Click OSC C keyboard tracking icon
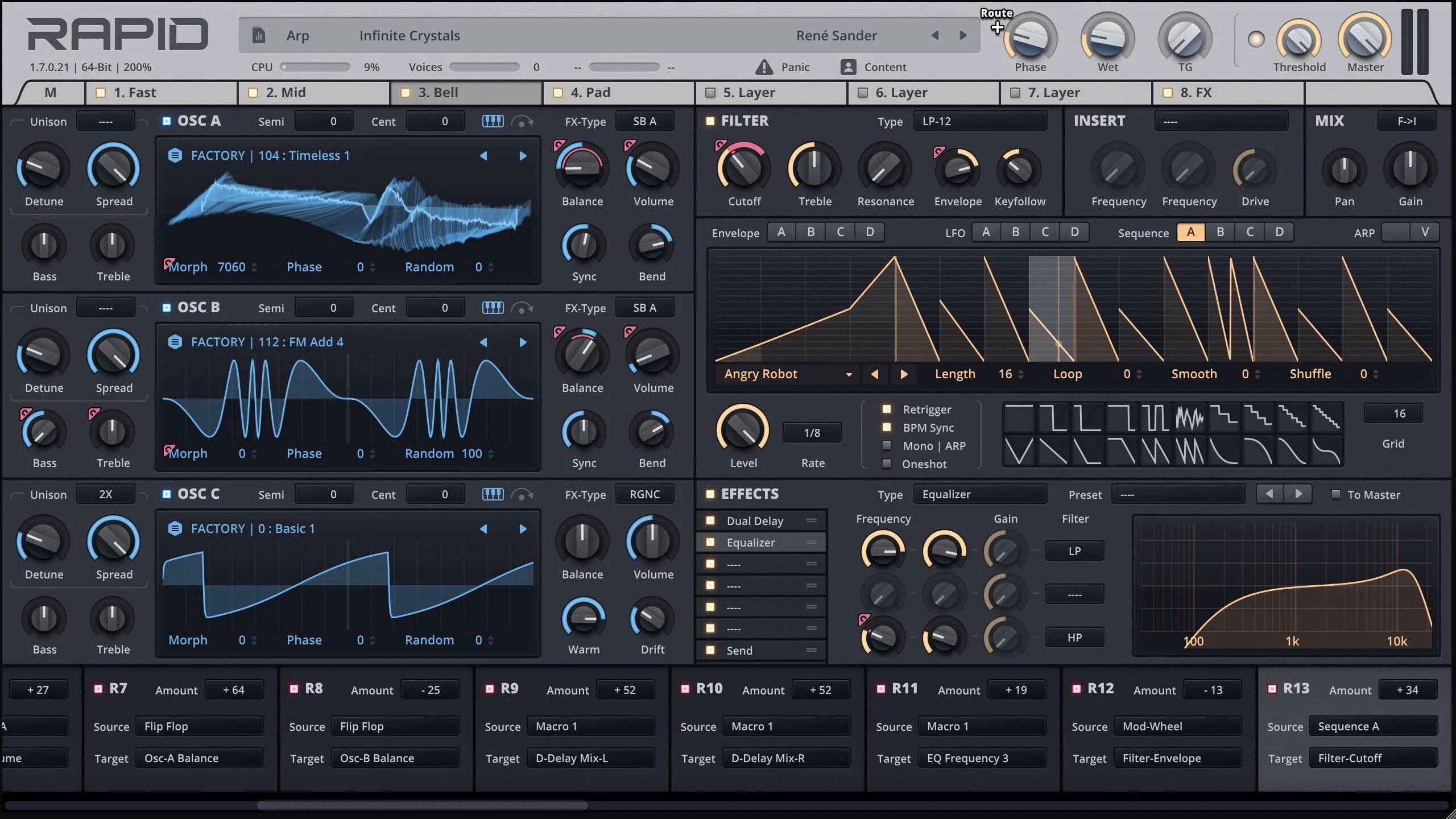1456x819 pixels. [493, 494]
